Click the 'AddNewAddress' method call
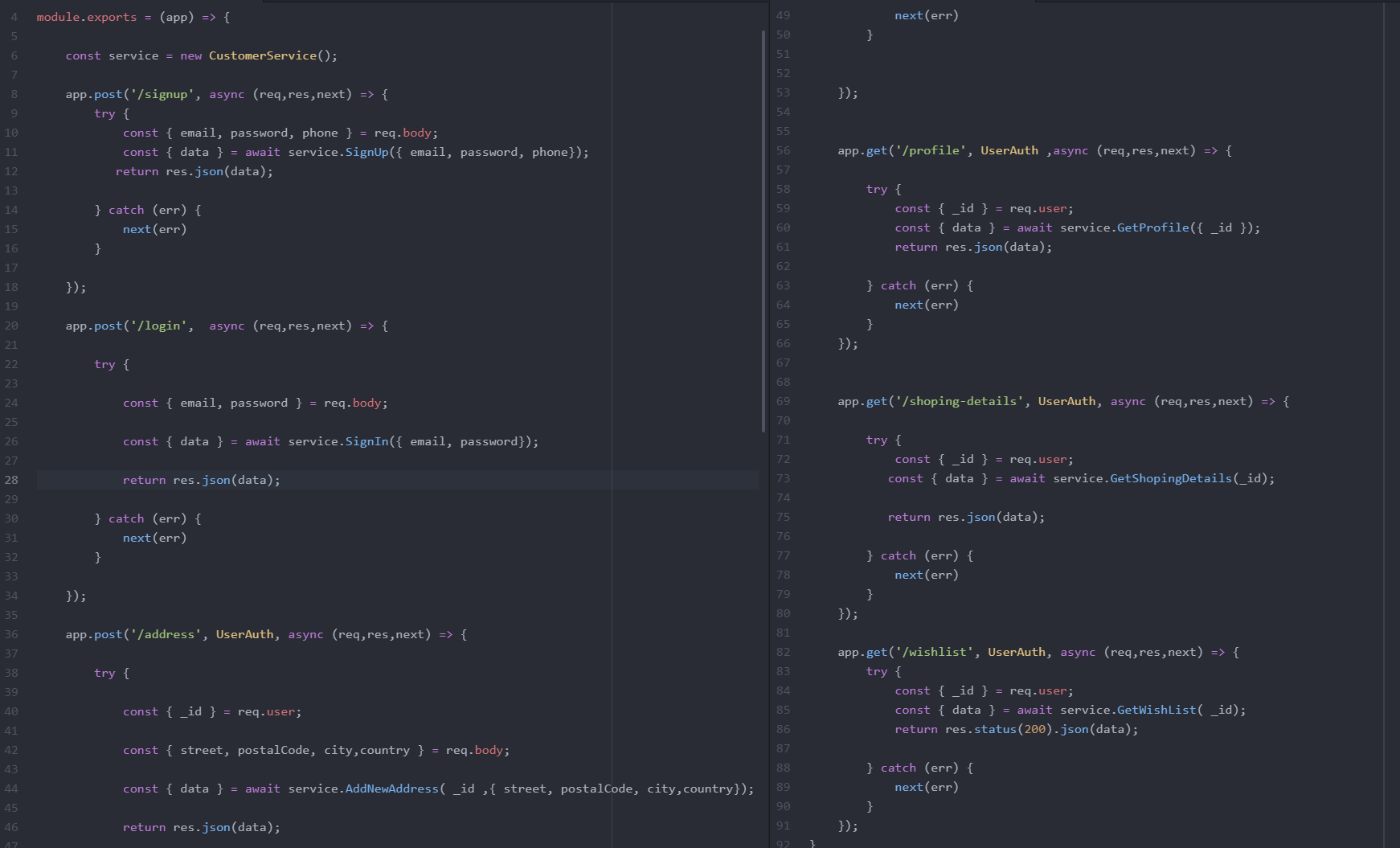The image size is (1400, 848). [392, 789]
